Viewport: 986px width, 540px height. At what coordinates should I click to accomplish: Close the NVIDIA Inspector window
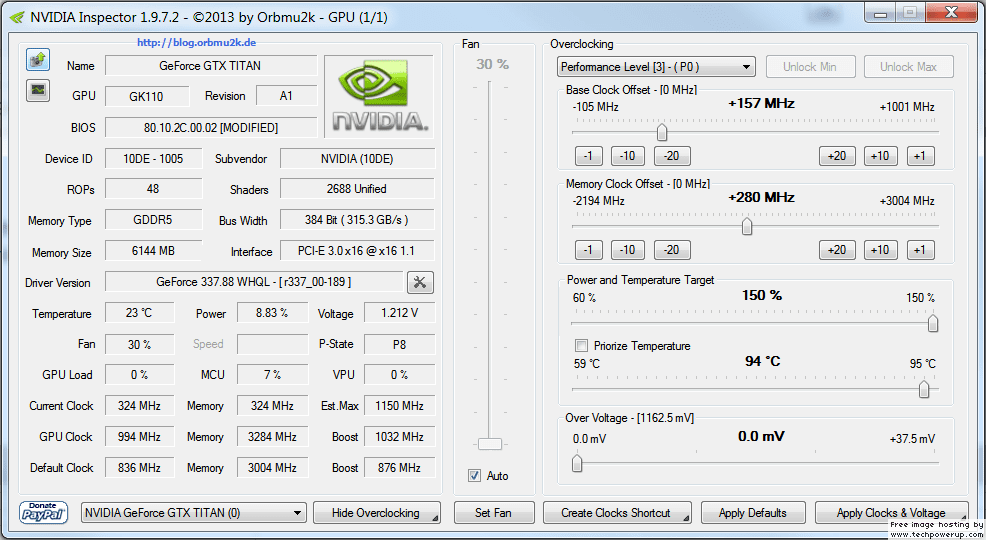click(951, 13)
